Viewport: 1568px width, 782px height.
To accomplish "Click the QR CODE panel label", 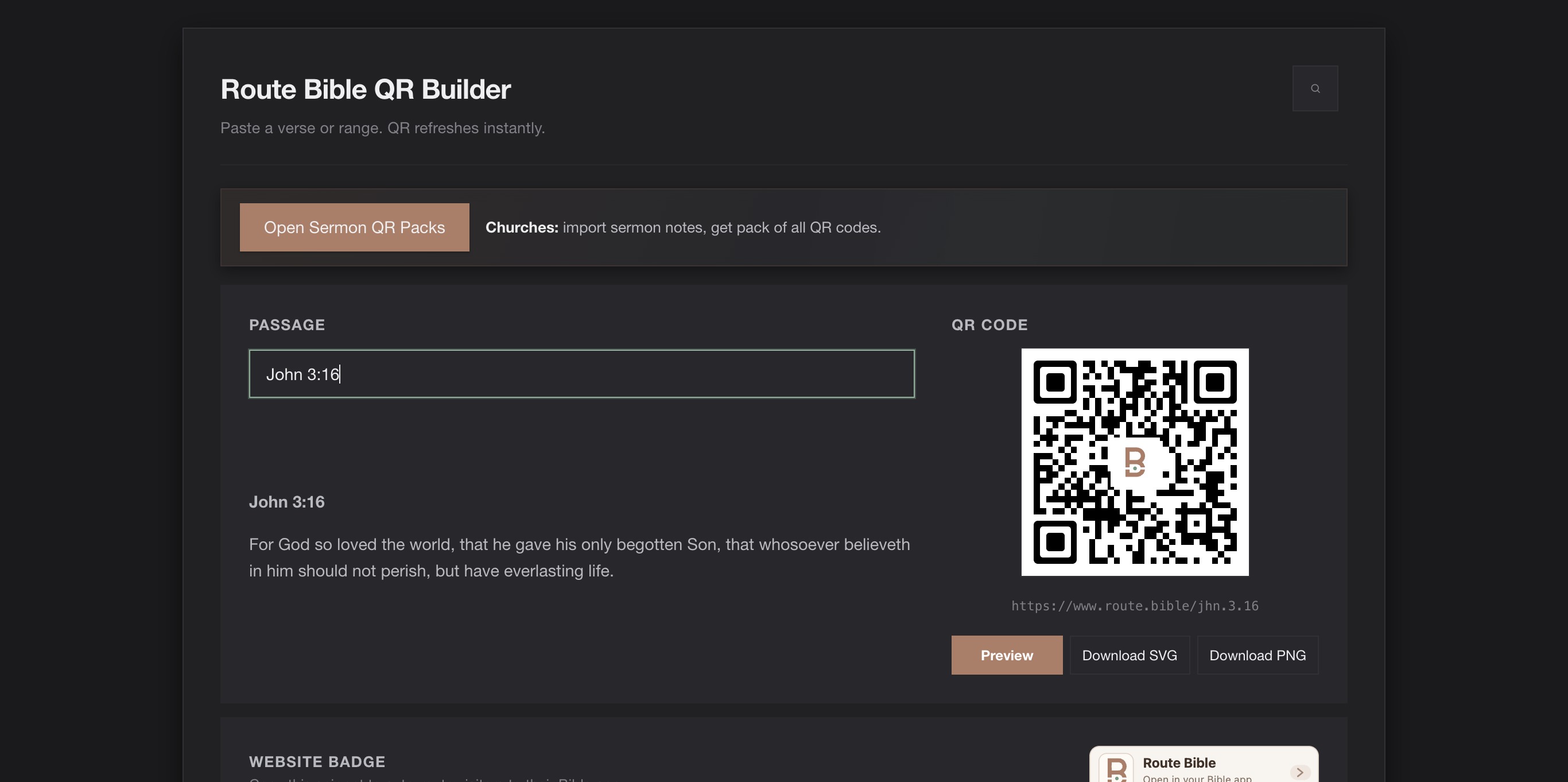I will [x=988, y=324].
